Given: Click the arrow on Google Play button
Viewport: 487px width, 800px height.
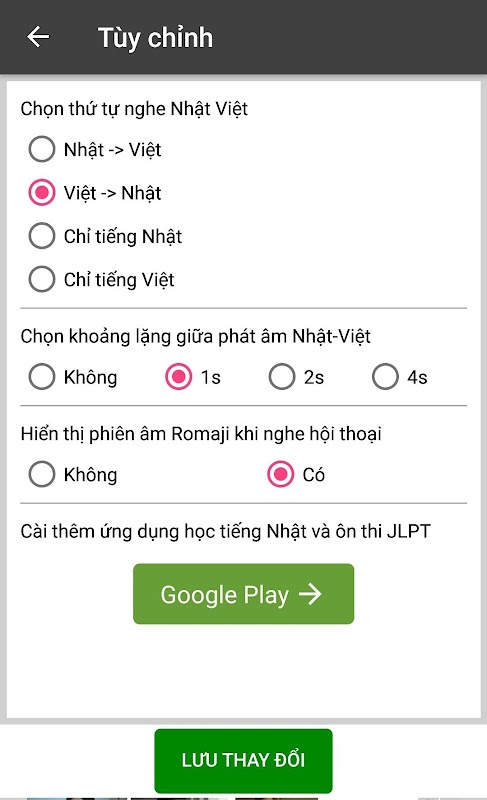Looking at the screenshot, I should (x=310, y=594).
